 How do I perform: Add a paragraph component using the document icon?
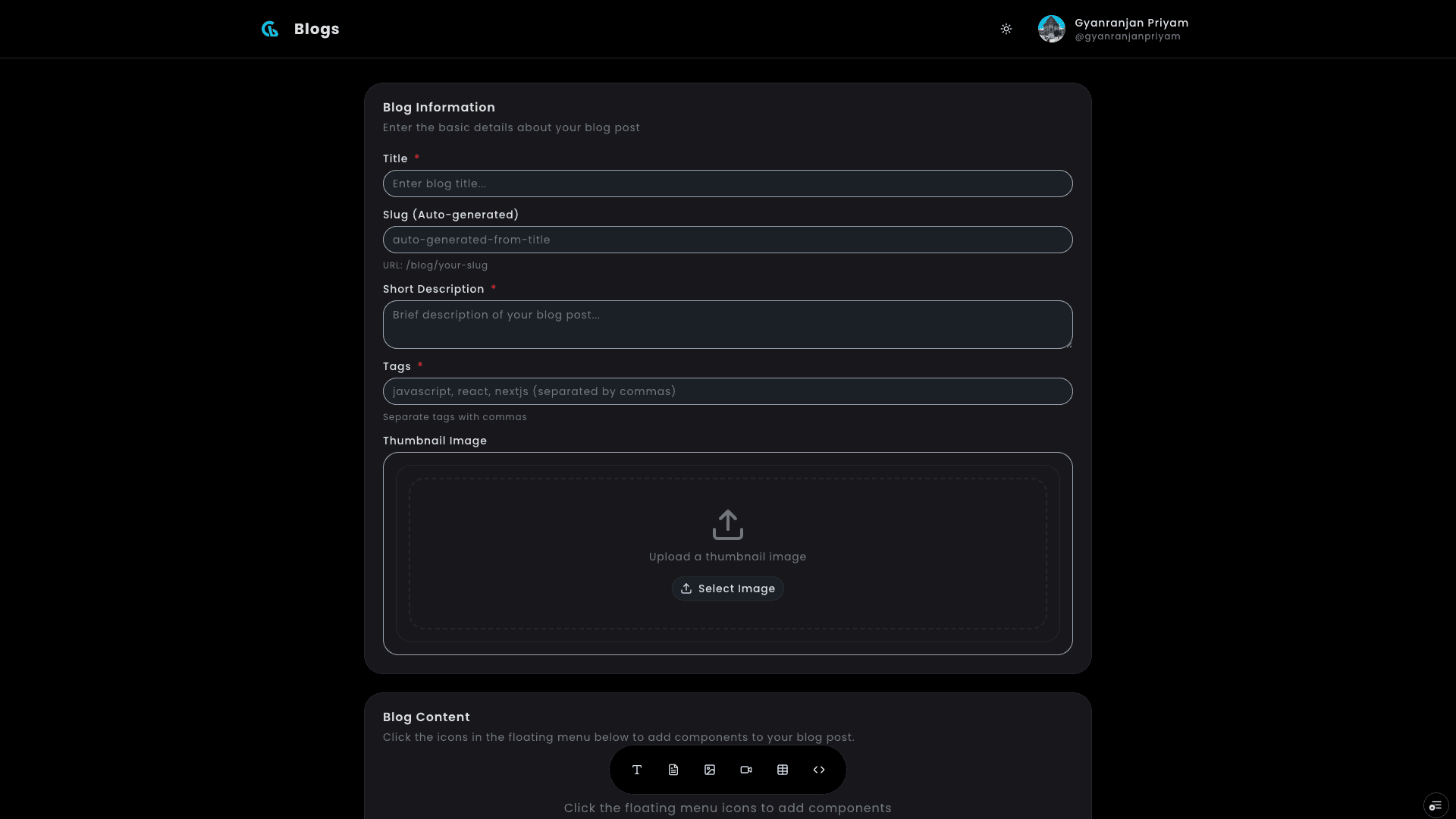[x=673, y=770]
